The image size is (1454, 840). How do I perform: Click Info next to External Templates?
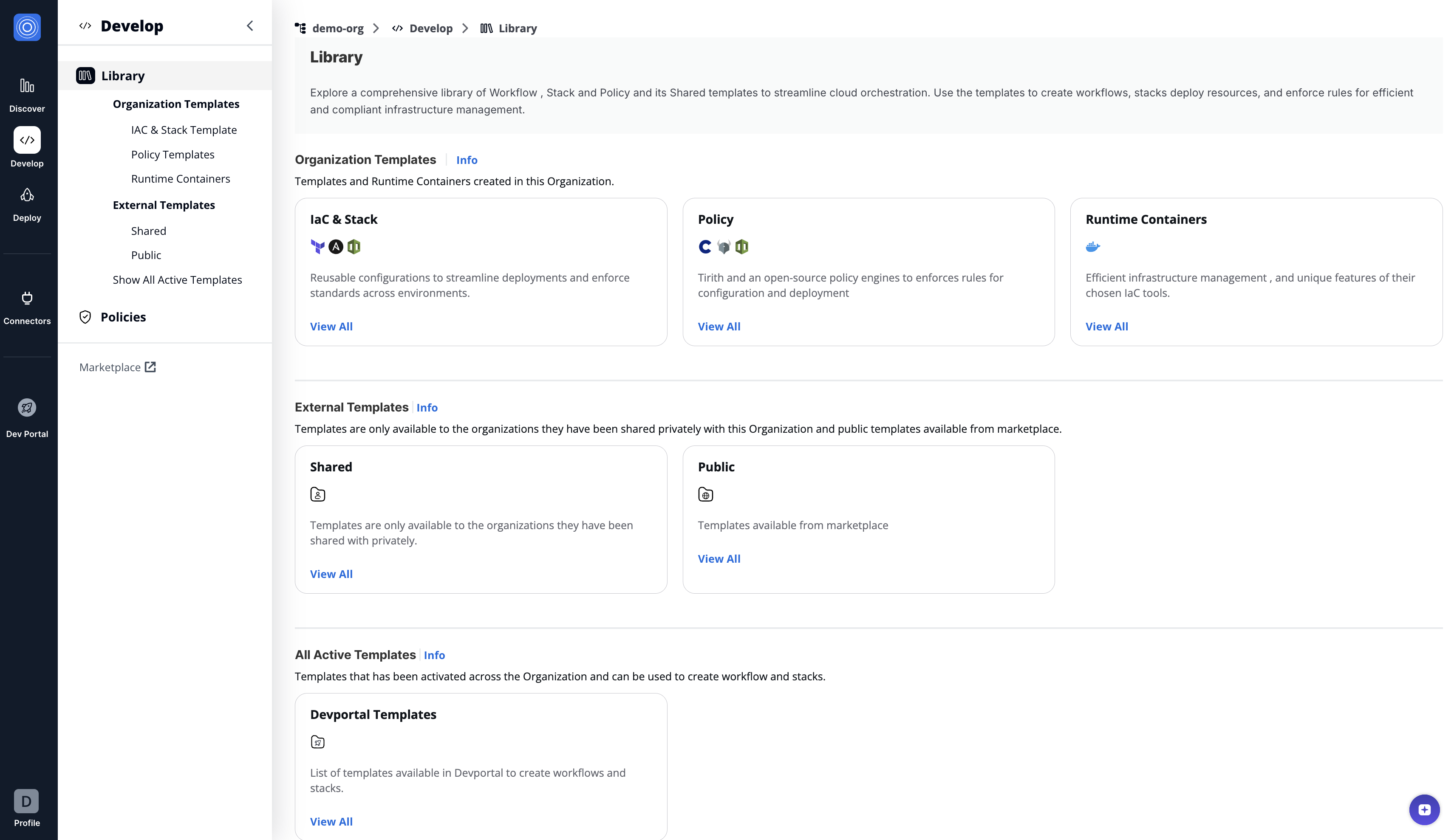point(427,408)
